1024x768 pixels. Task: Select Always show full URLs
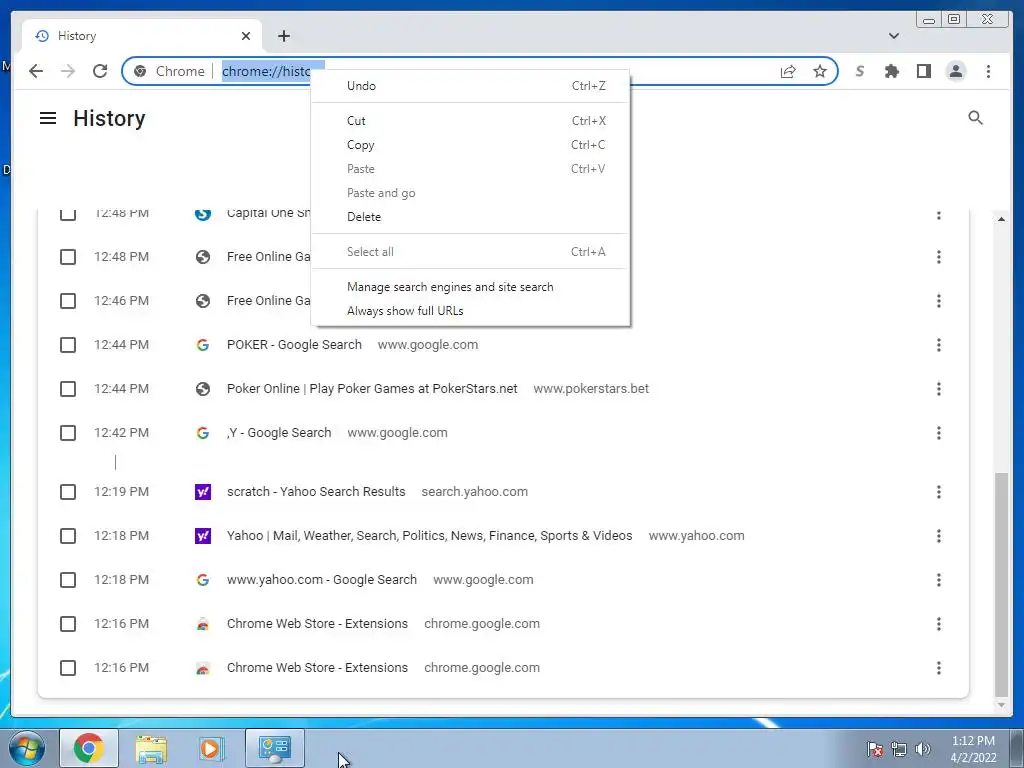click(x=470, y=311)
